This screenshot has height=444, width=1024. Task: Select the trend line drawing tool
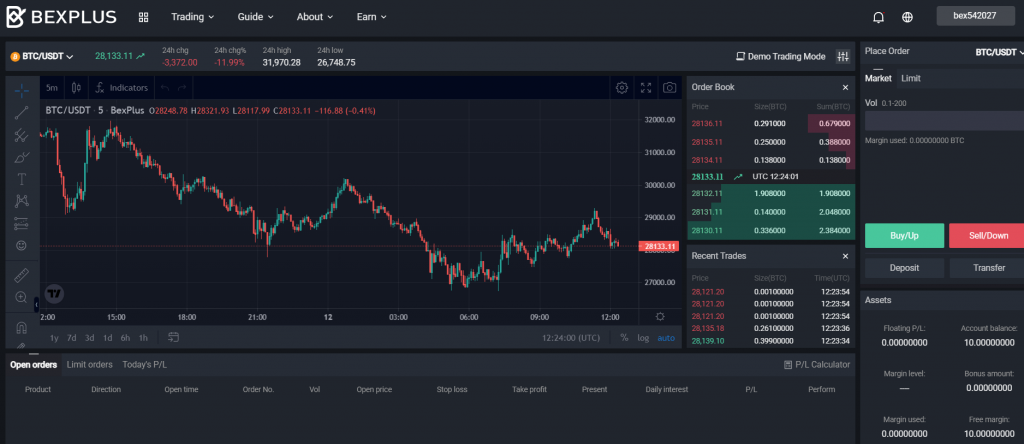(x=22, y=112)
